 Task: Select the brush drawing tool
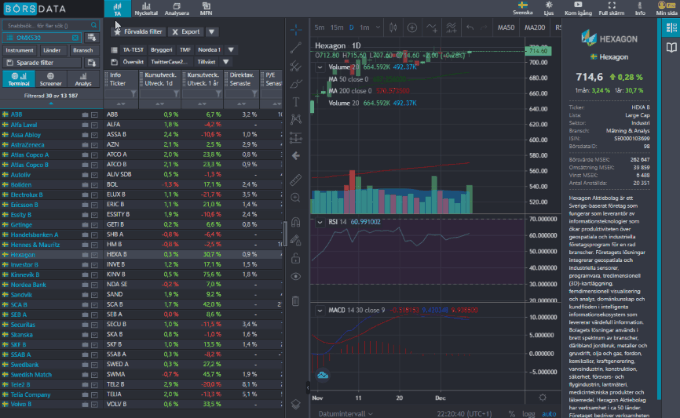pyautogui.click(x=296, y=84)
